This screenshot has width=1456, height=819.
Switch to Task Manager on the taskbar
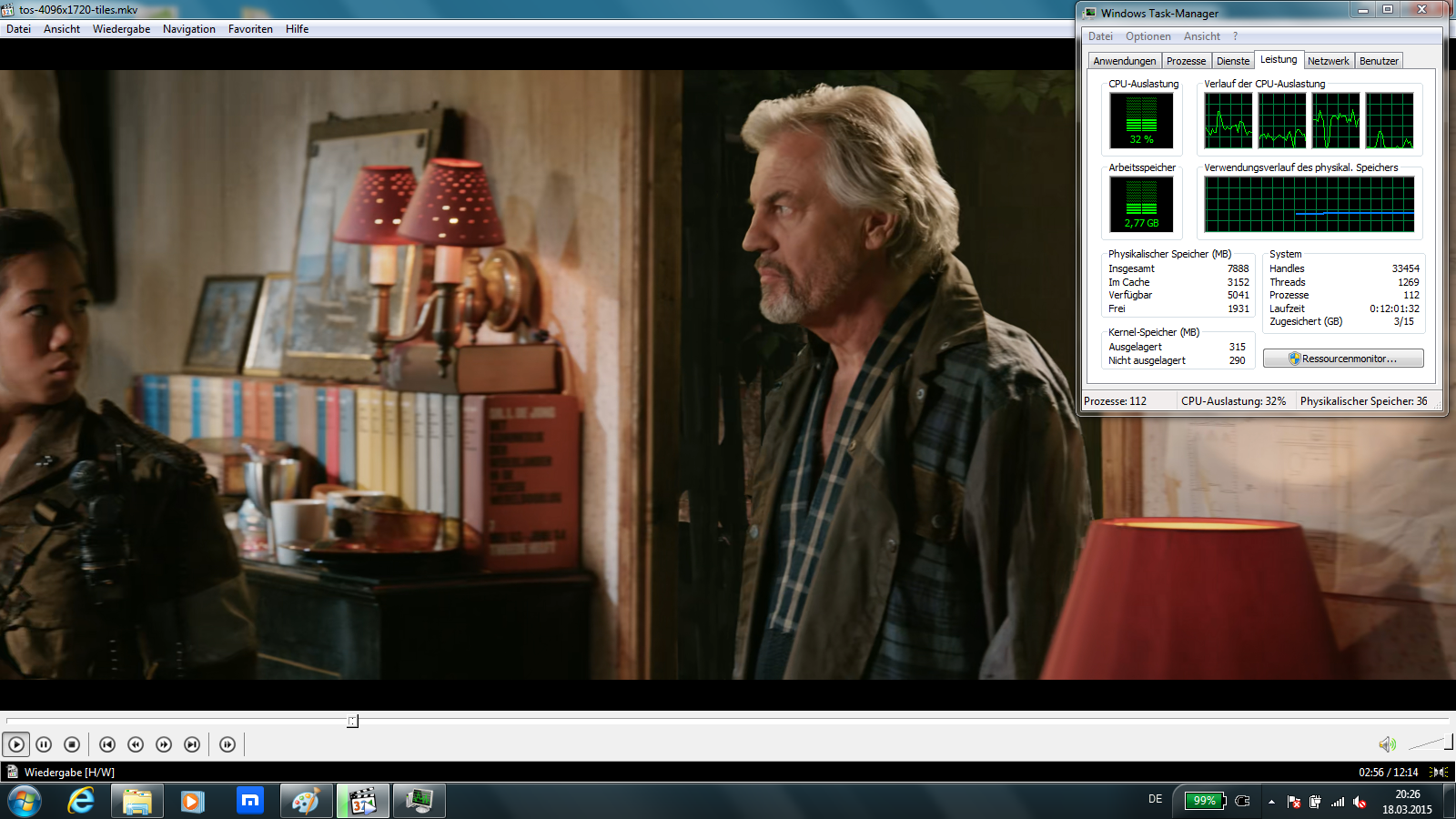(420, 801)
